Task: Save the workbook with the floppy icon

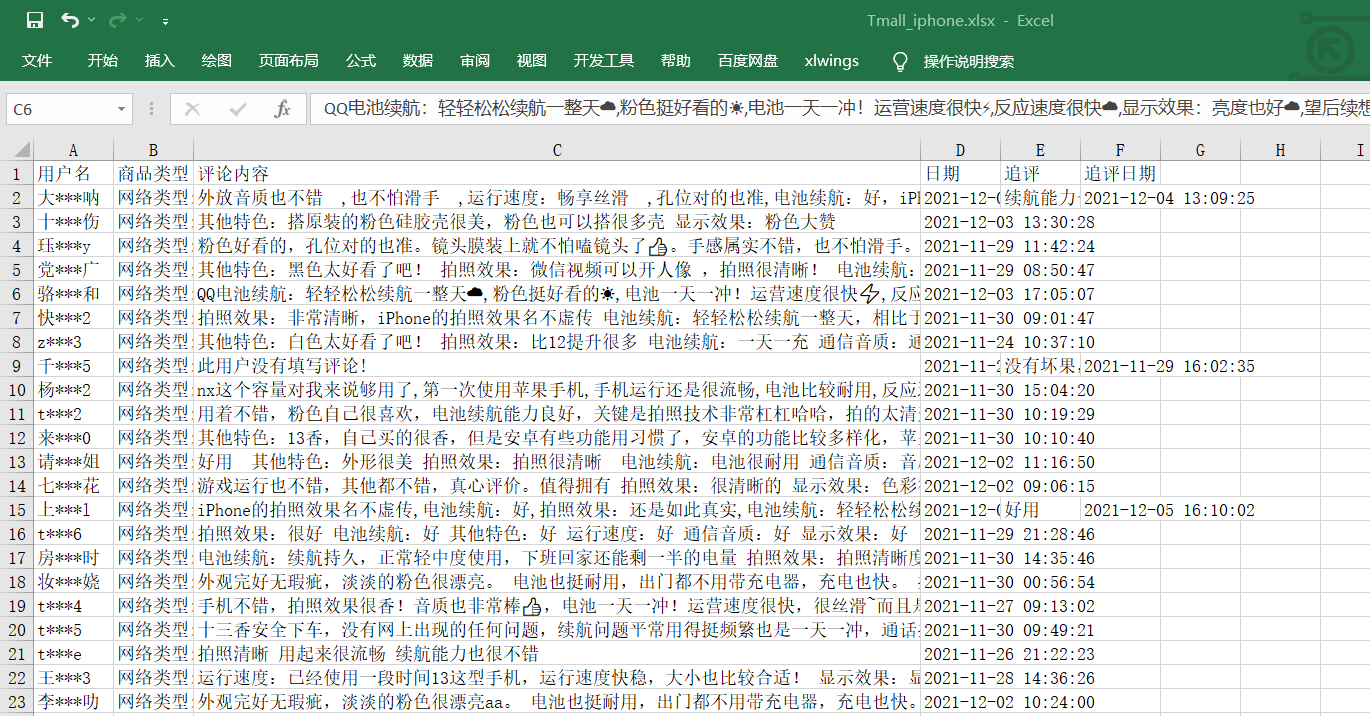Action: tap(35, 20)
